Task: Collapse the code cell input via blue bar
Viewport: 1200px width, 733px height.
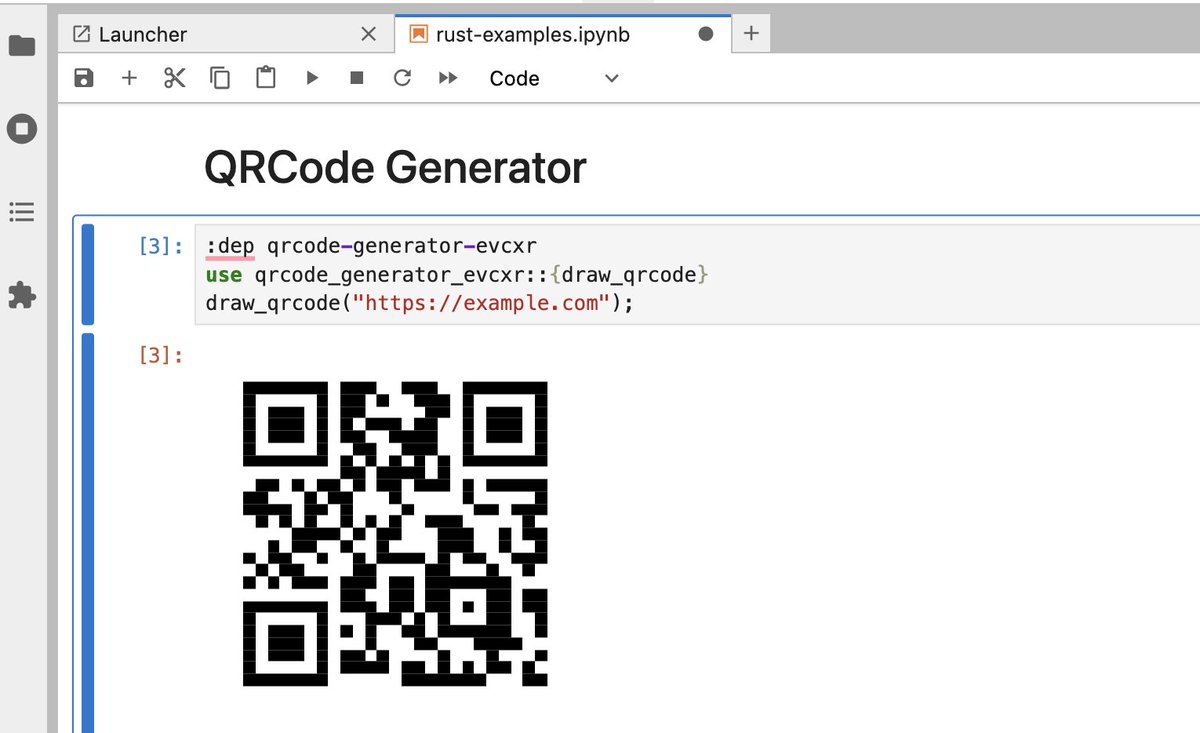Action: click(87, 274)
